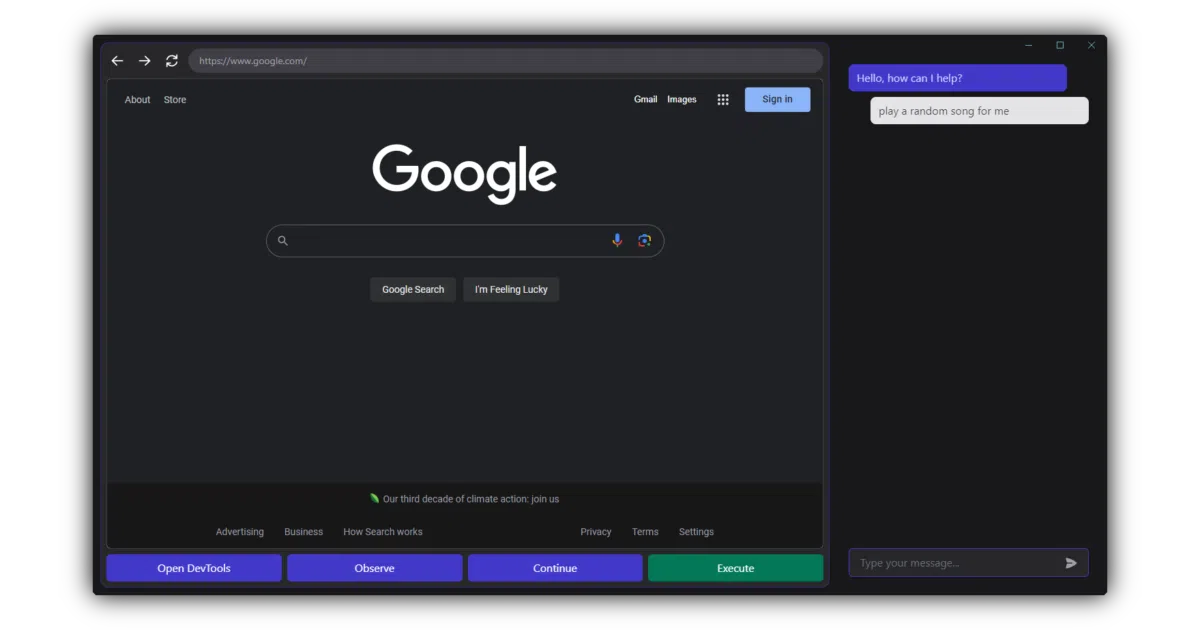The height and width of the screenshot is (630, 1200).
Task: Click the Observe button
Action: point(375,568)
